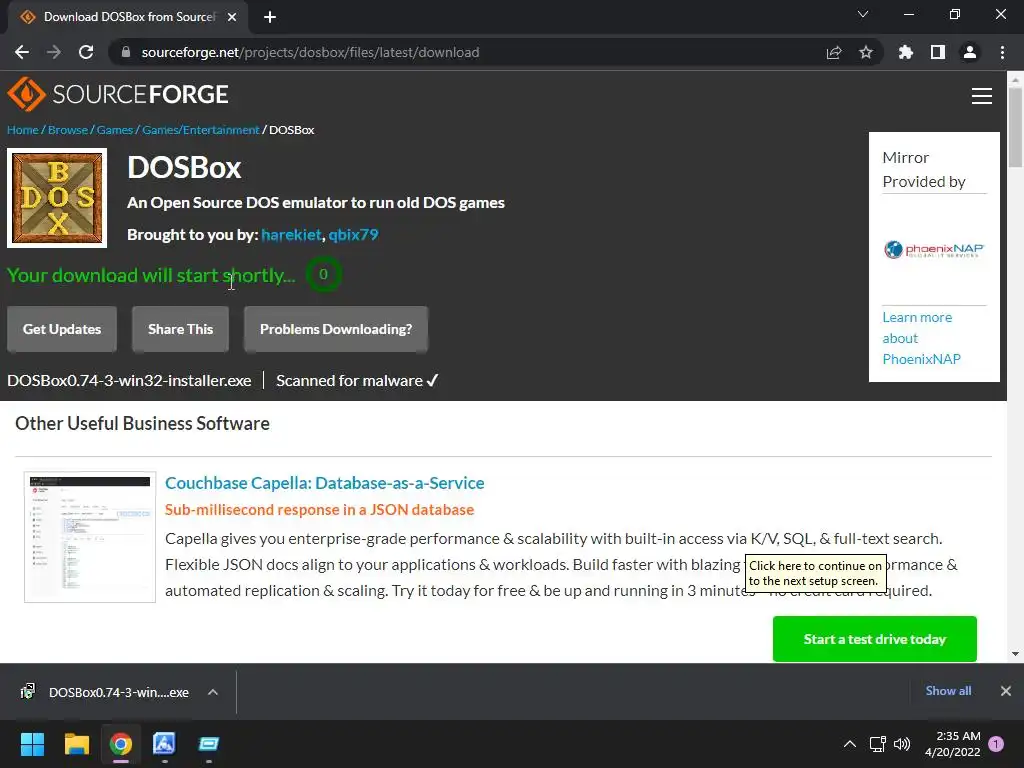Click the countdown circle showing 0
This screenshot has height=768, width=1024.
point(323,274)
